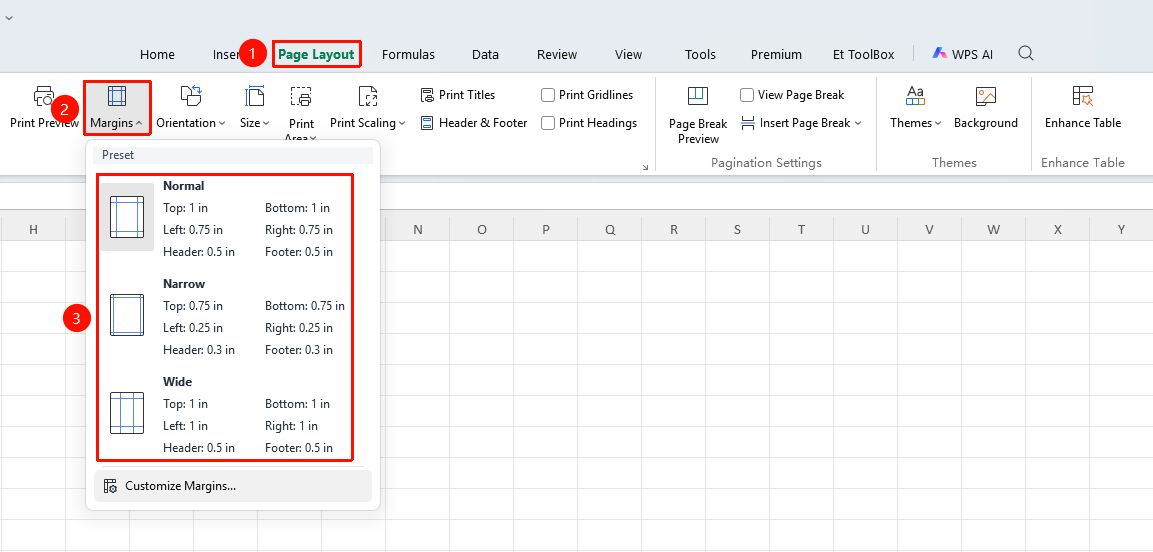This screenshot has width=1153, height=552.
Task: Open the Print Scaling dropdown
Action: tap(368, 123)
